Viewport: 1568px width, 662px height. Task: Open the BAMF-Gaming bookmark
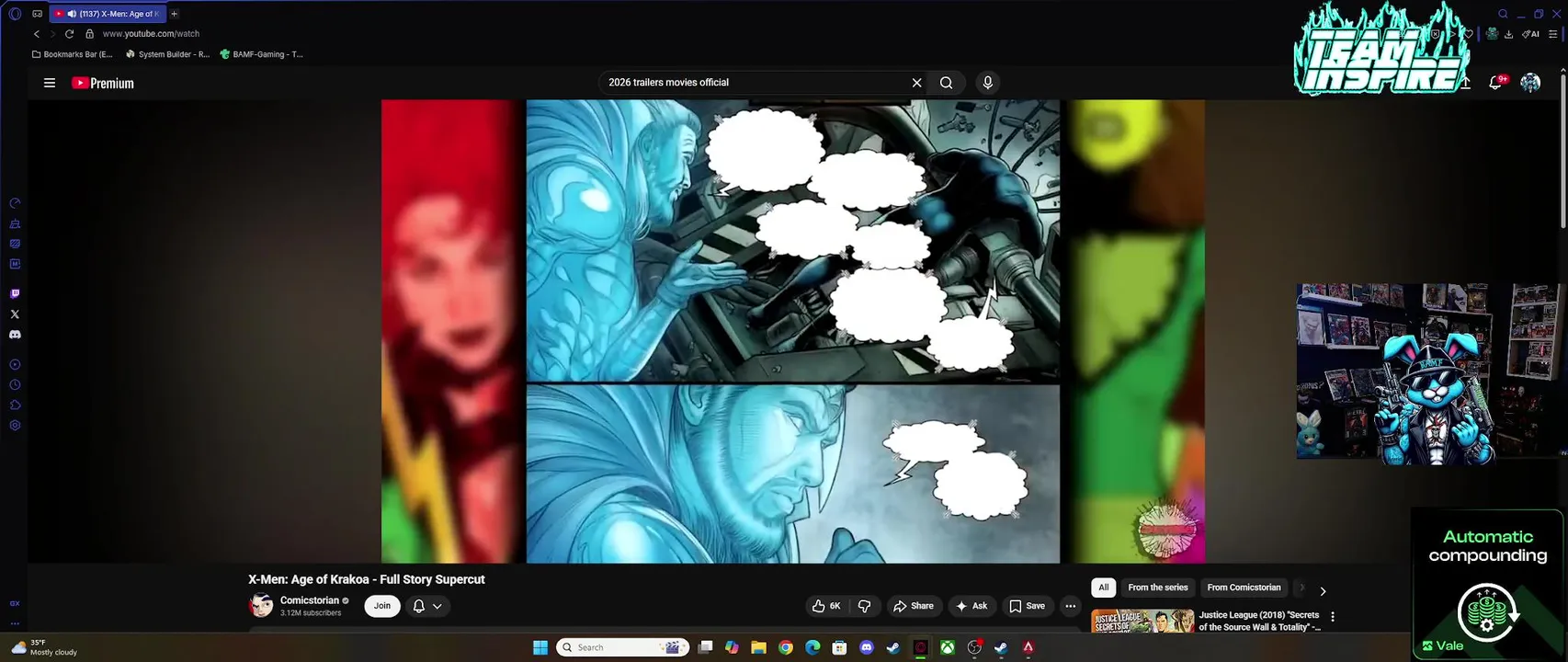261,54
